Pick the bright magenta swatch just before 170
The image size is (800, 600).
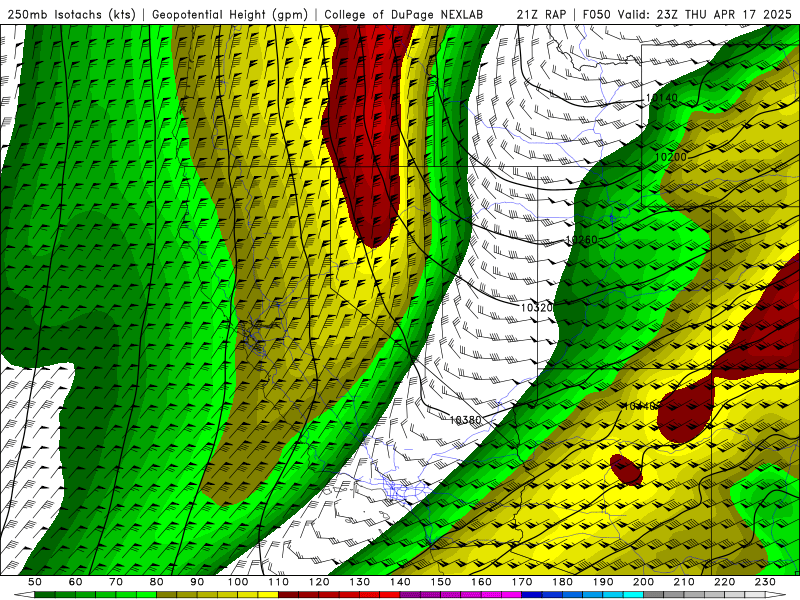click(512, 595)
